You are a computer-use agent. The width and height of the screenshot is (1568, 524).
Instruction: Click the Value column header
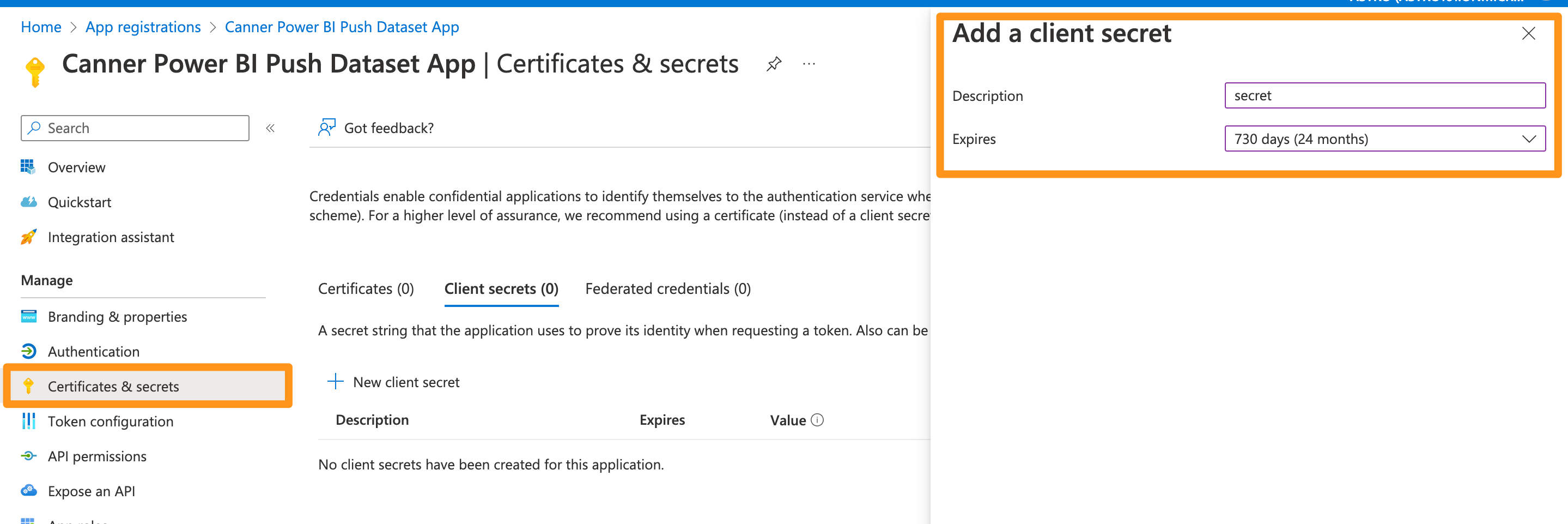[788, 420]
